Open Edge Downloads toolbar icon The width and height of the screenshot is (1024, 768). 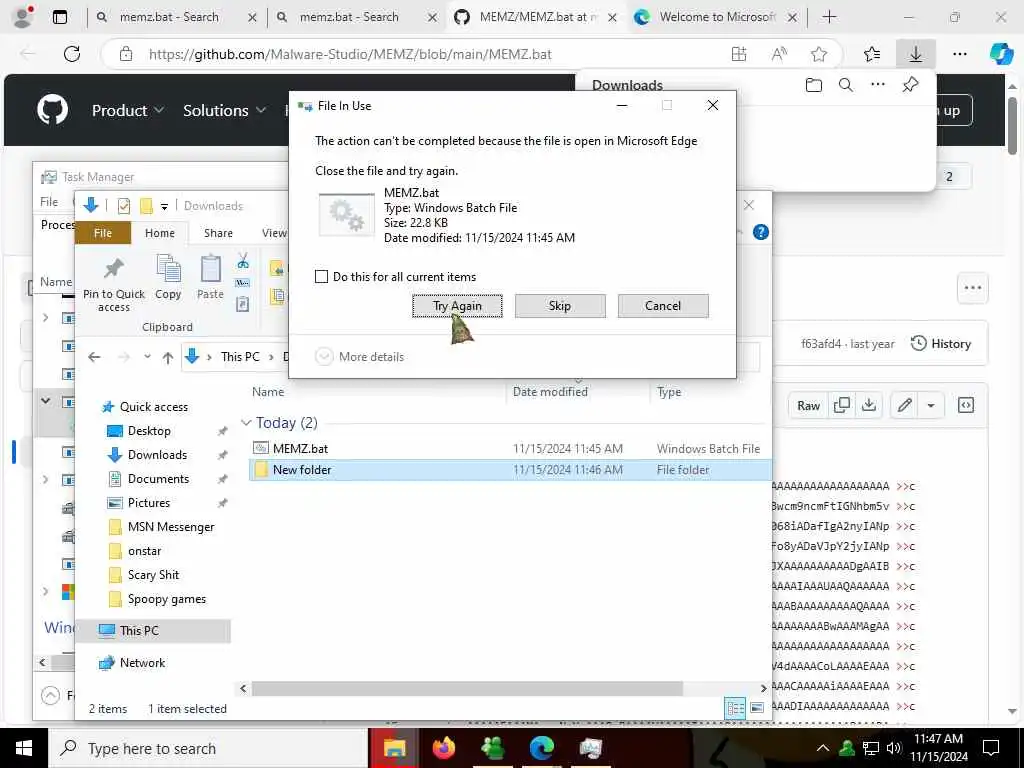(x=916, y=54)
